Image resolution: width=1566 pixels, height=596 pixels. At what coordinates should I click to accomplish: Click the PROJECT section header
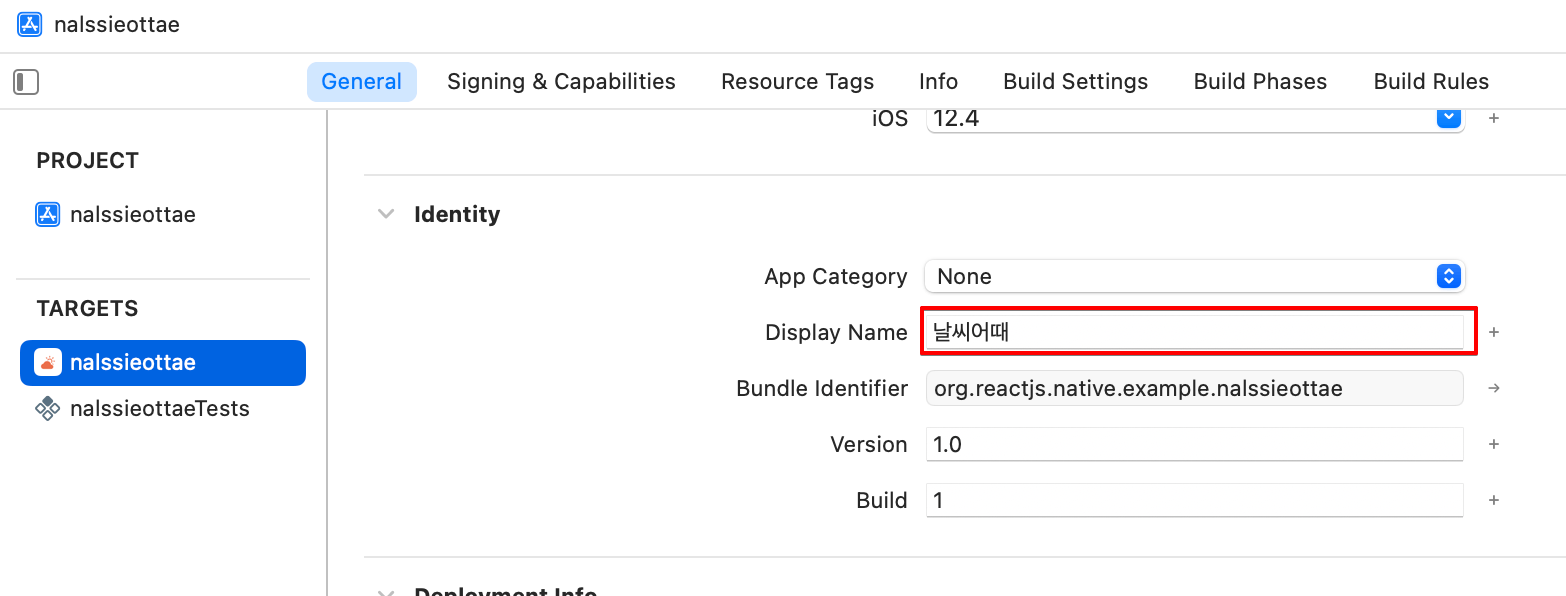coord(88,161)
